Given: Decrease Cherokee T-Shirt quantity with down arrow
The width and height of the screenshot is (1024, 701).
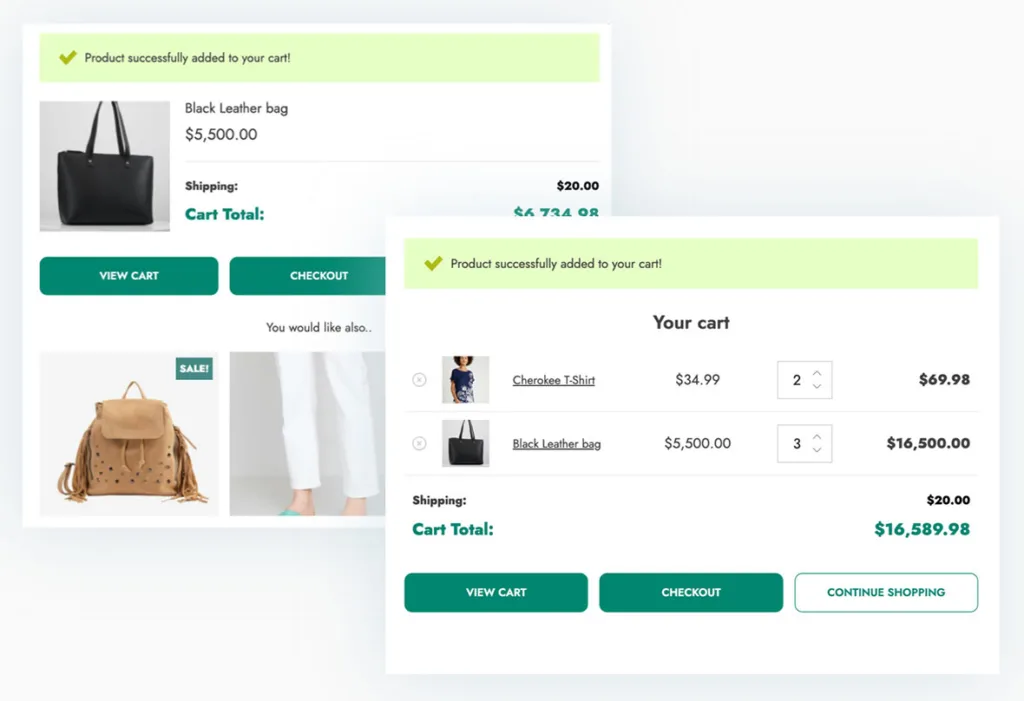Looking at the screenshot, I should pos(817,387).
